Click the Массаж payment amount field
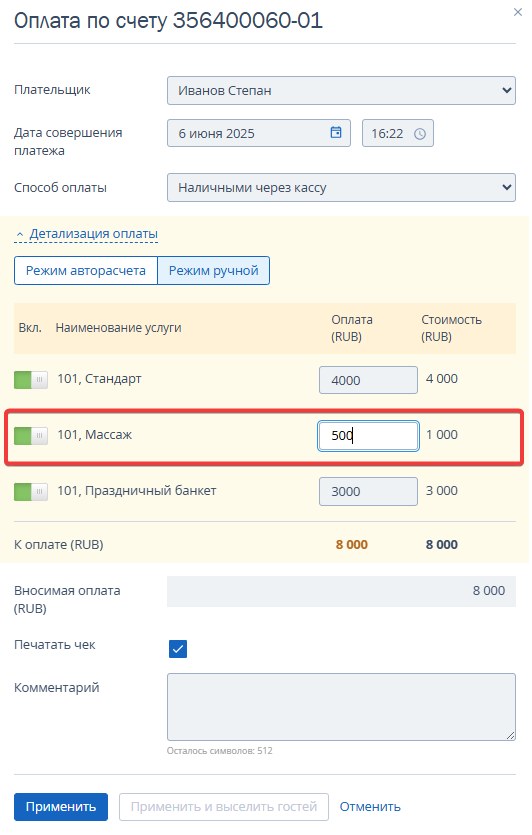Image resolution: width=532 pixels, height=835 pixels. pos(369,436)
